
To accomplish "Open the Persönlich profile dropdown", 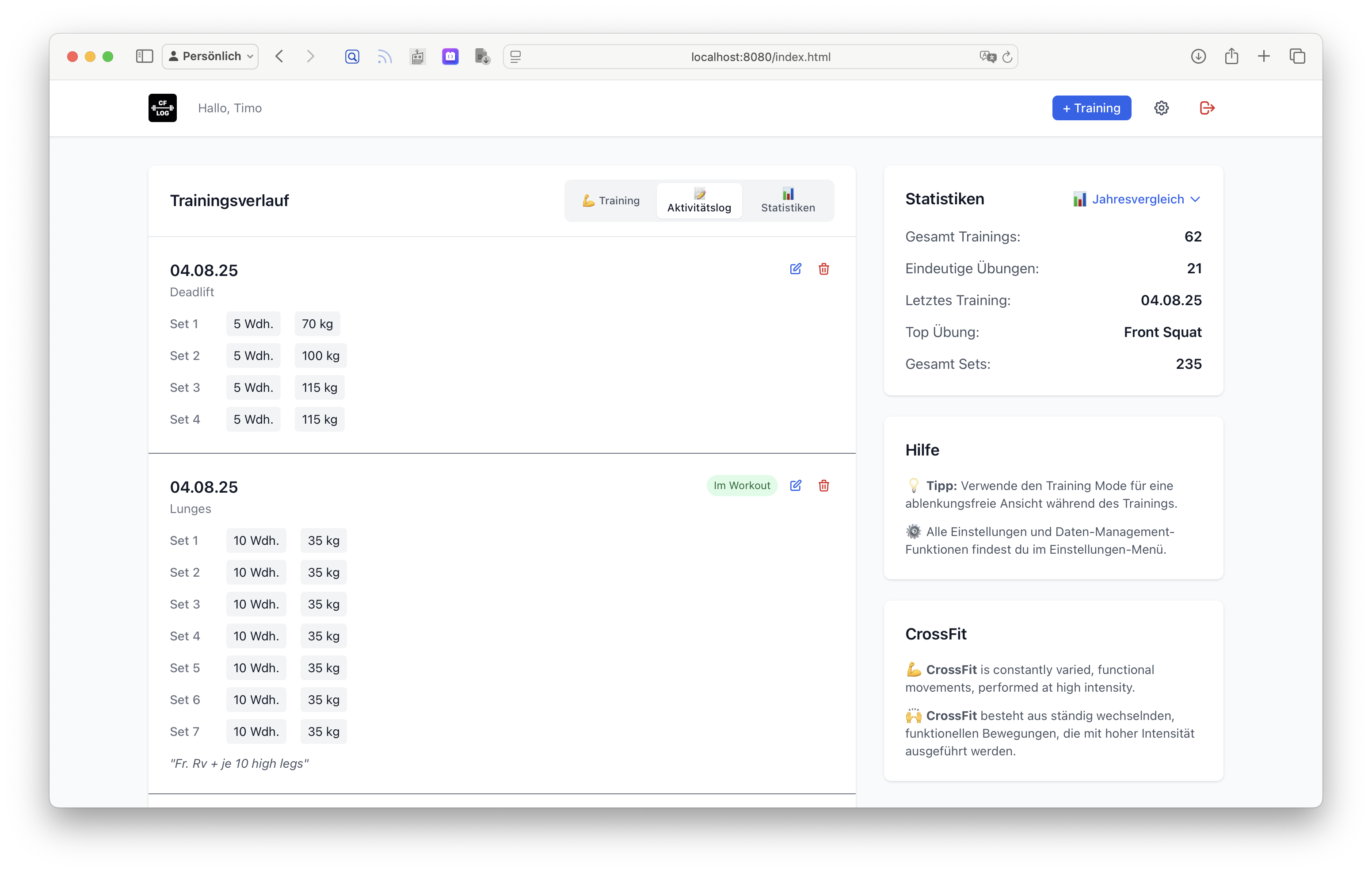I will click(210, 57).
